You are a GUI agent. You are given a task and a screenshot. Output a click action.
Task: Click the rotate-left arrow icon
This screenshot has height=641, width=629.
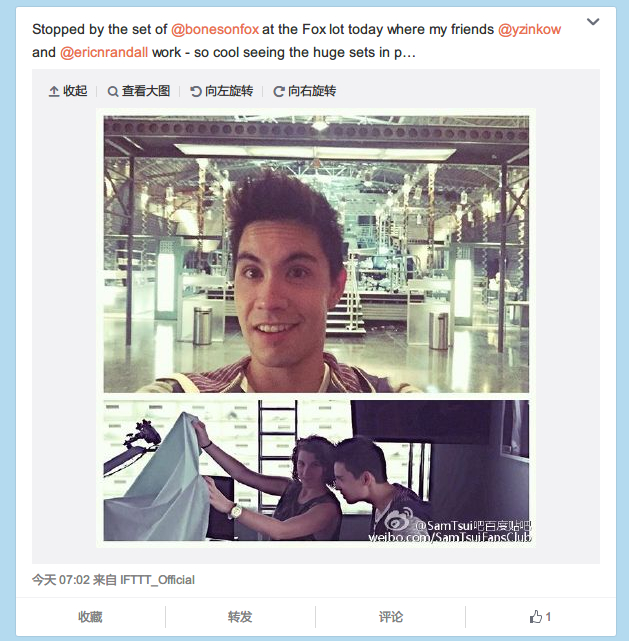click(x=196, y=92)
